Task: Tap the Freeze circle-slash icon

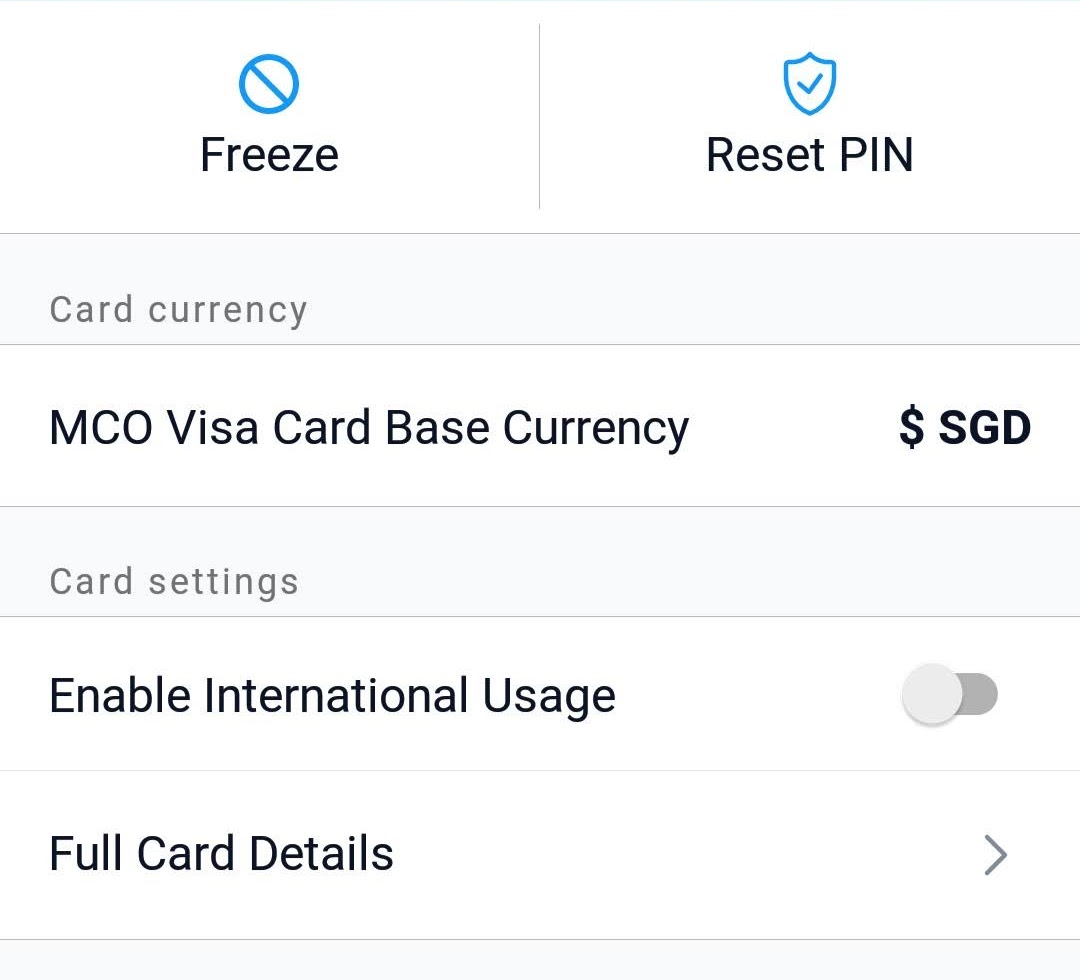Action: [x=269, y=84]
